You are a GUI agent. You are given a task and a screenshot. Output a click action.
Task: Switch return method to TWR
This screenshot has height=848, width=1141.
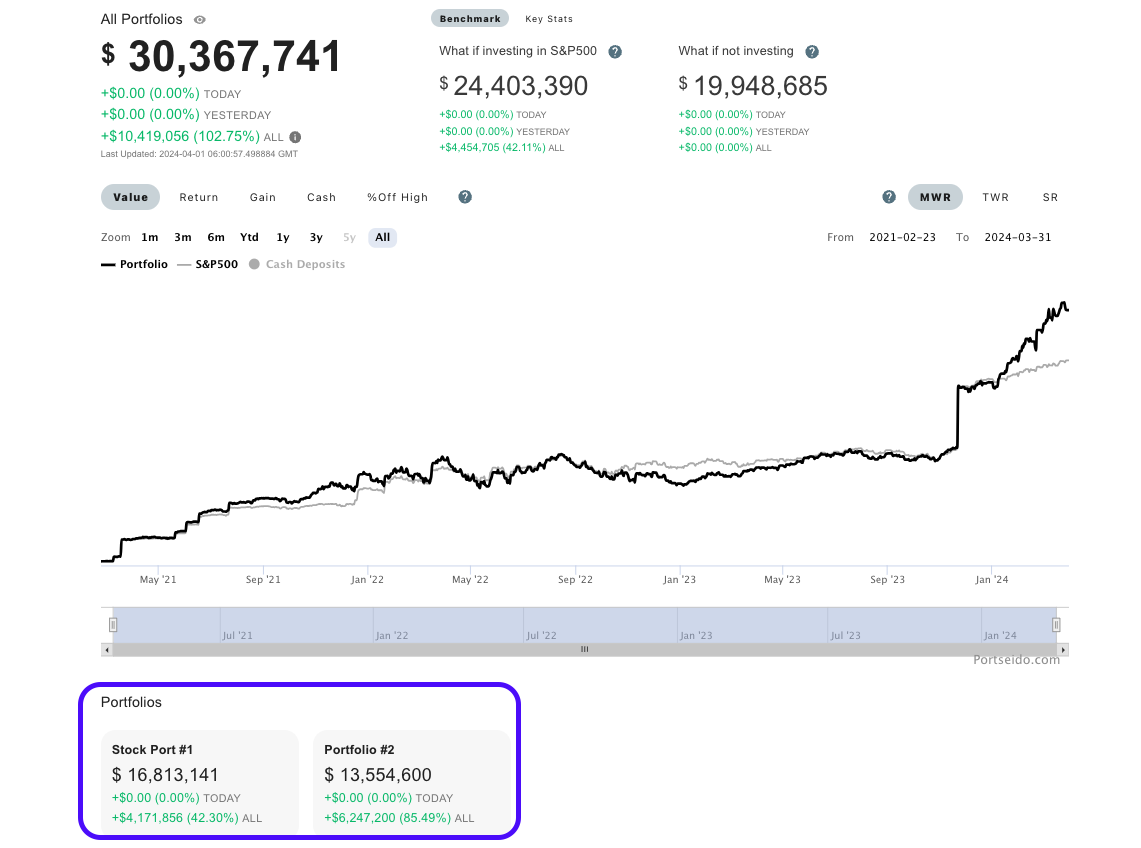coord(995,197)
